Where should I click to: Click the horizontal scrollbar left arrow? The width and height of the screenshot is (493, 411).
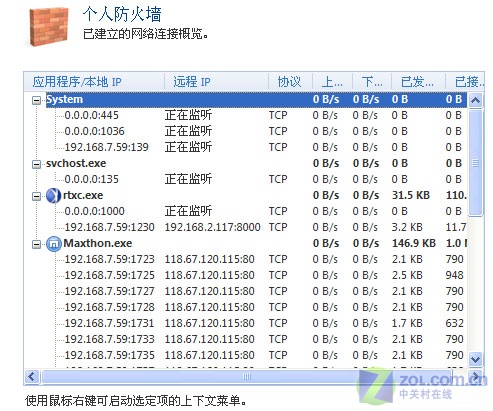(x=32, y=377)
